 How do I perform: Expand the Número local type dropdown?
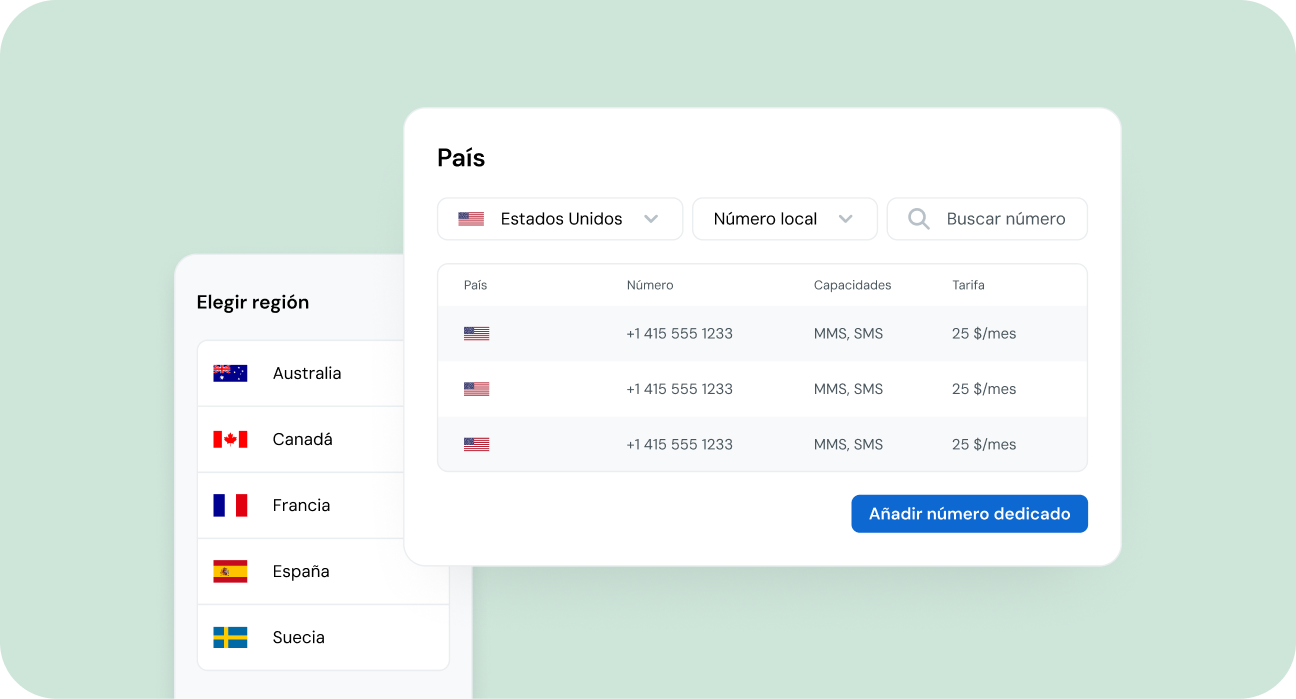point(784,219)
